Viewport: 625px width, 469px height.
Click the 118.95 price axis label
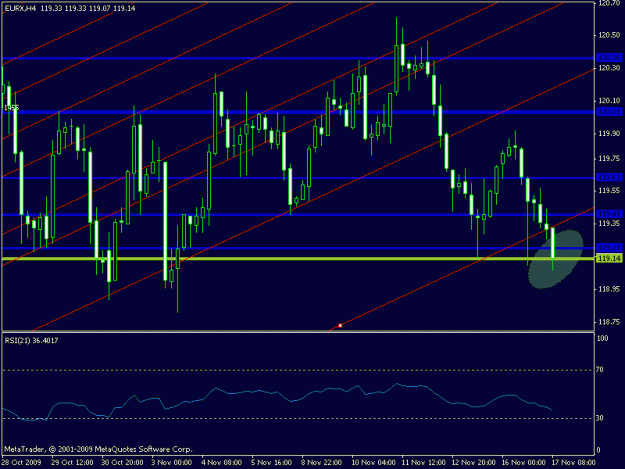click(609, 289)
